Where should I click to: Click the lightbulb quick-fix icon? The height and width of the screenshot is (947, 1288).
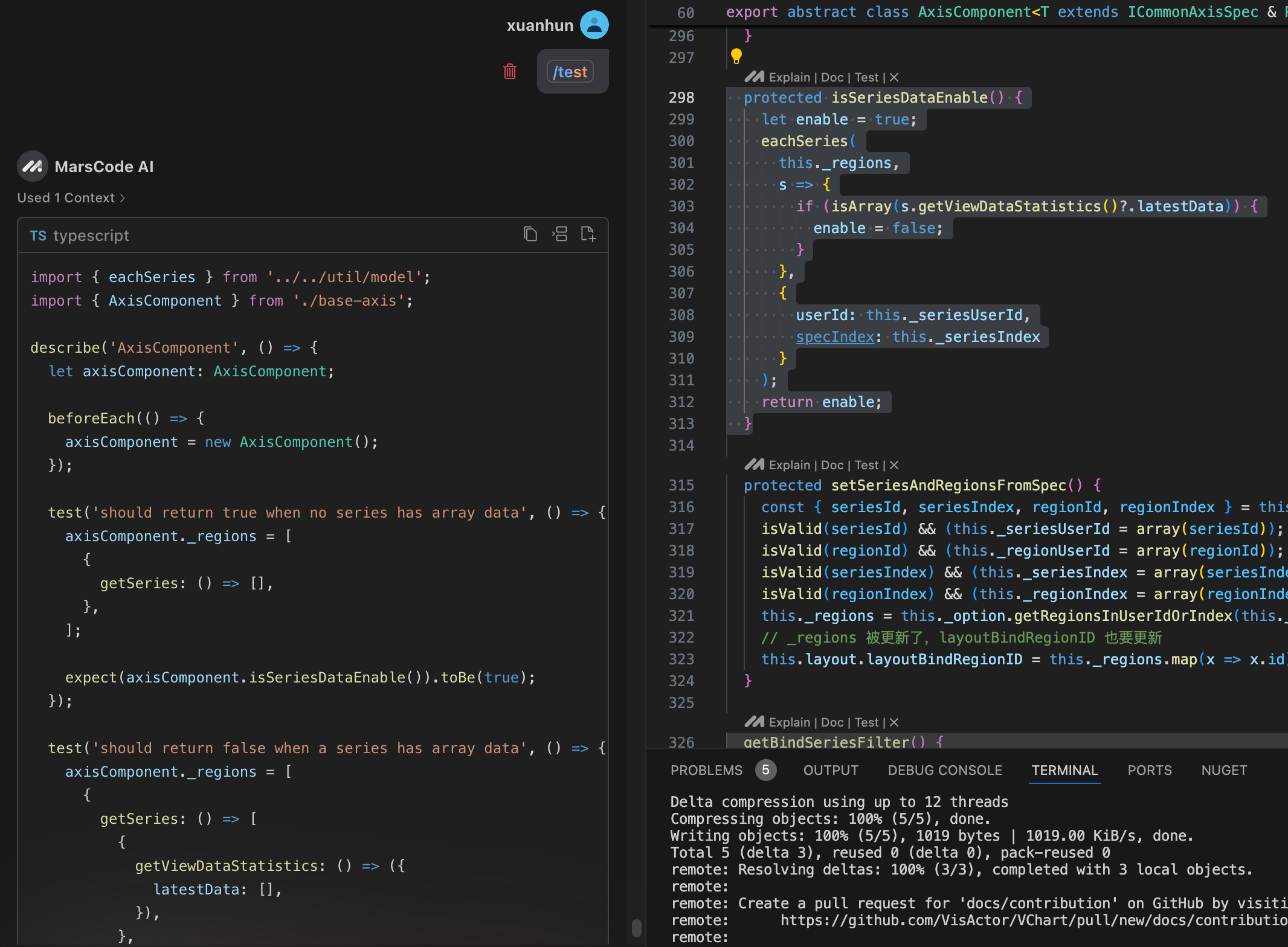click(736, 56)
